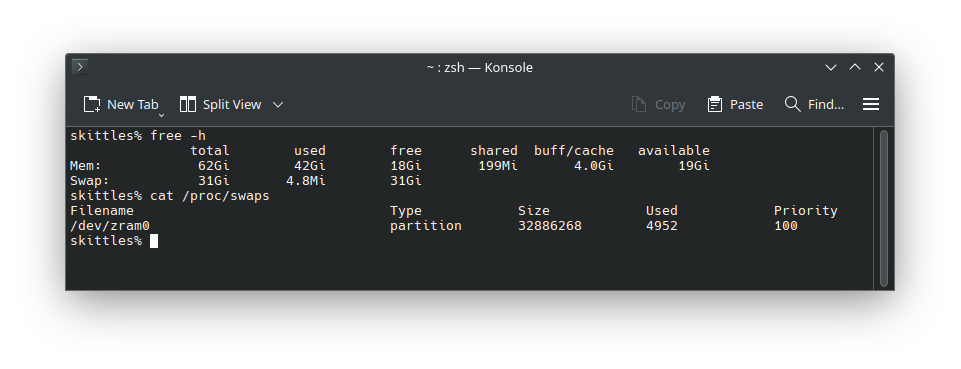
Task: Click the Copy clipboard icon
Action: (x=639, y=104)
